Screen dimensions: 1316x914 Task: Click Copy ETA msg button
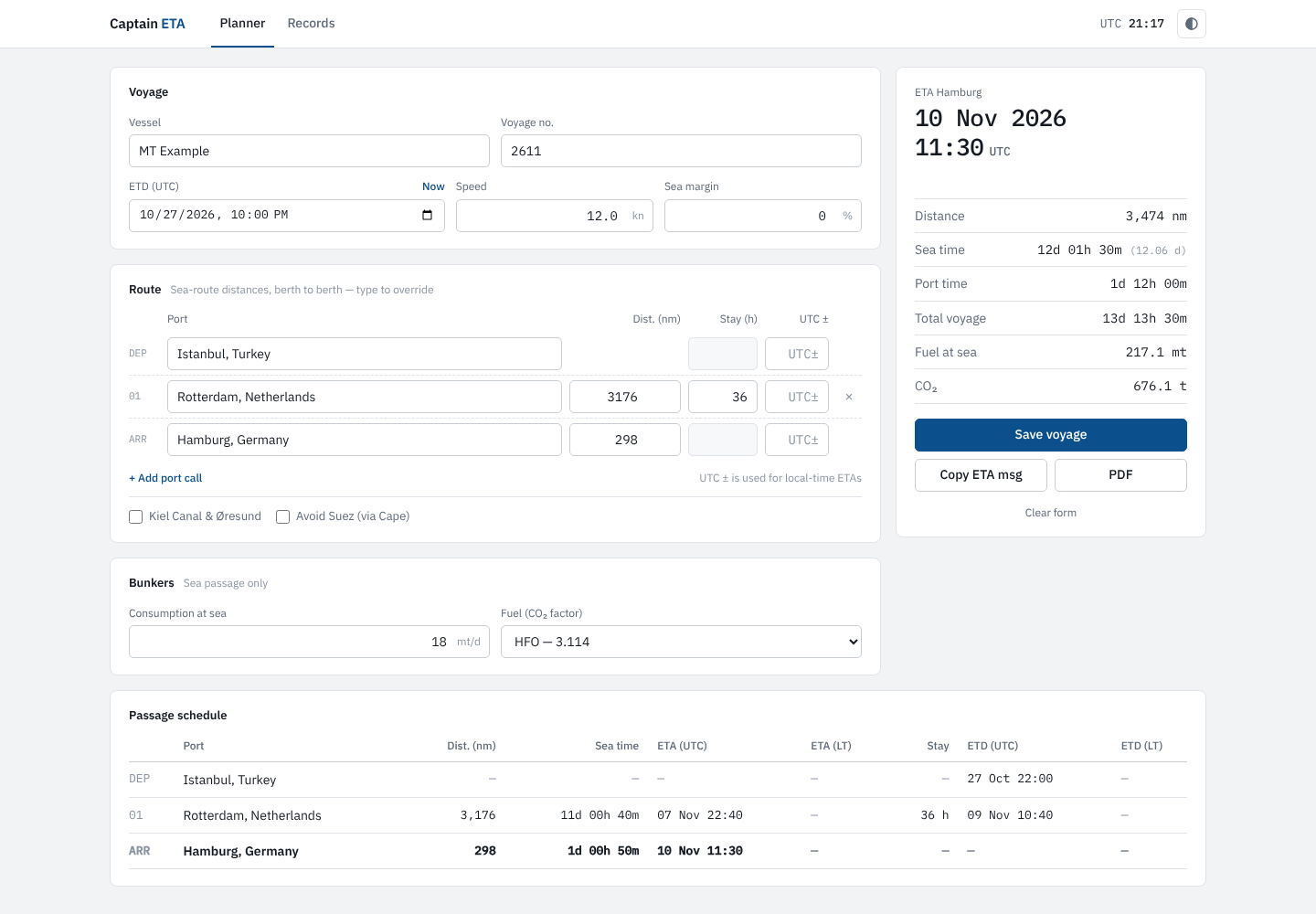point(981,475)
